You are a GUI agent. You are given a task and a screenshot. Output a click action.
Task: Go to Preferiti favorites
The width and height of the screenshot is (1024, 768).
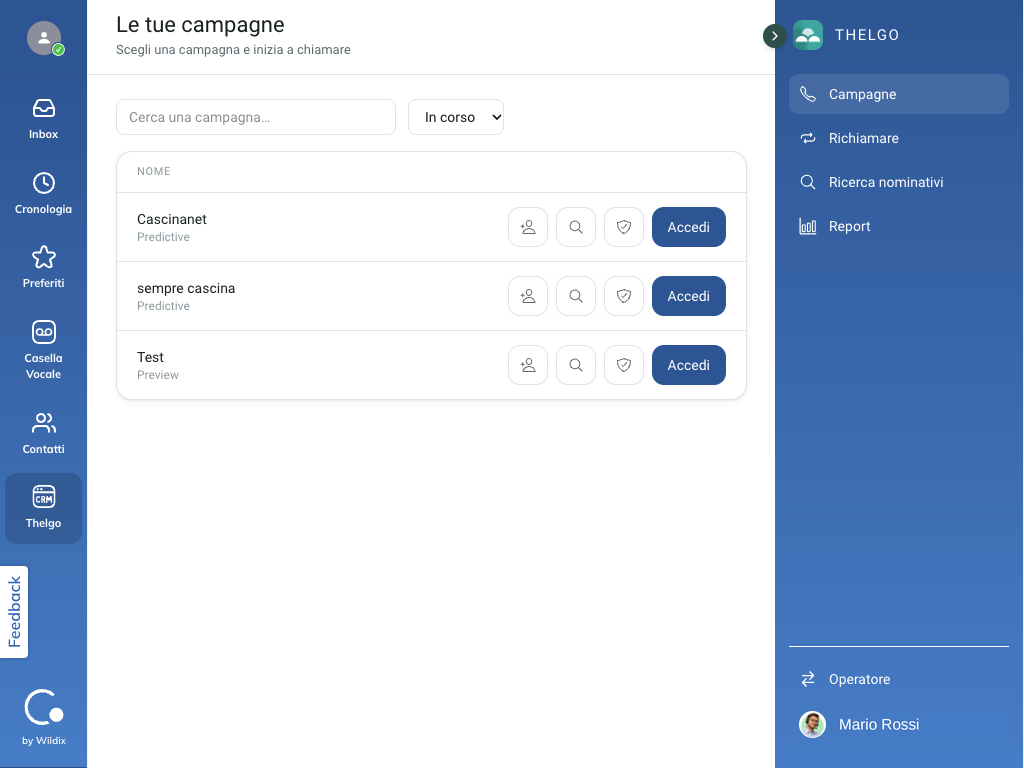pyautogui.click(x=43, y=267)
